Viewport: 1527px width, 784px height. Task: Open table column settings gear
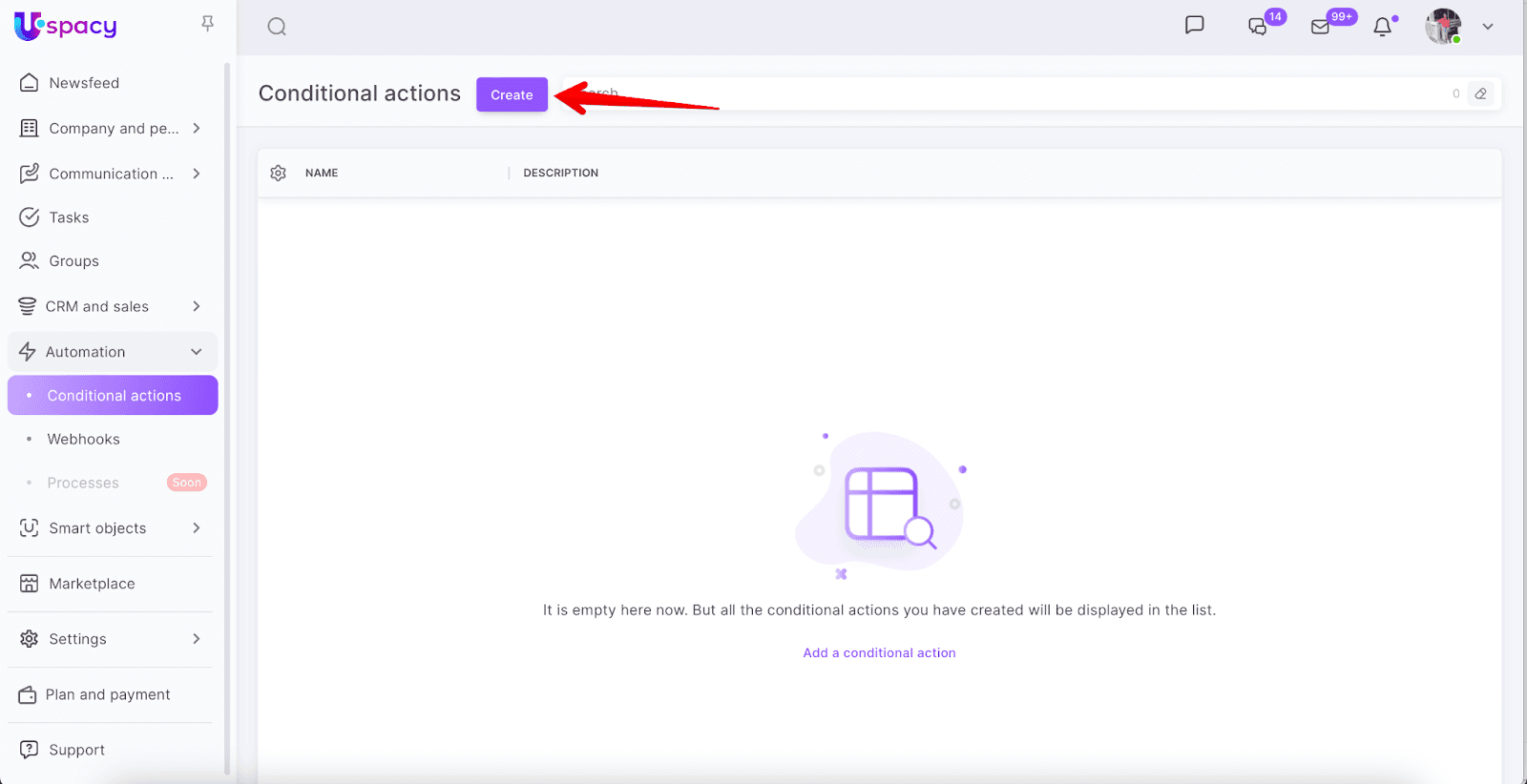point(278,173)
